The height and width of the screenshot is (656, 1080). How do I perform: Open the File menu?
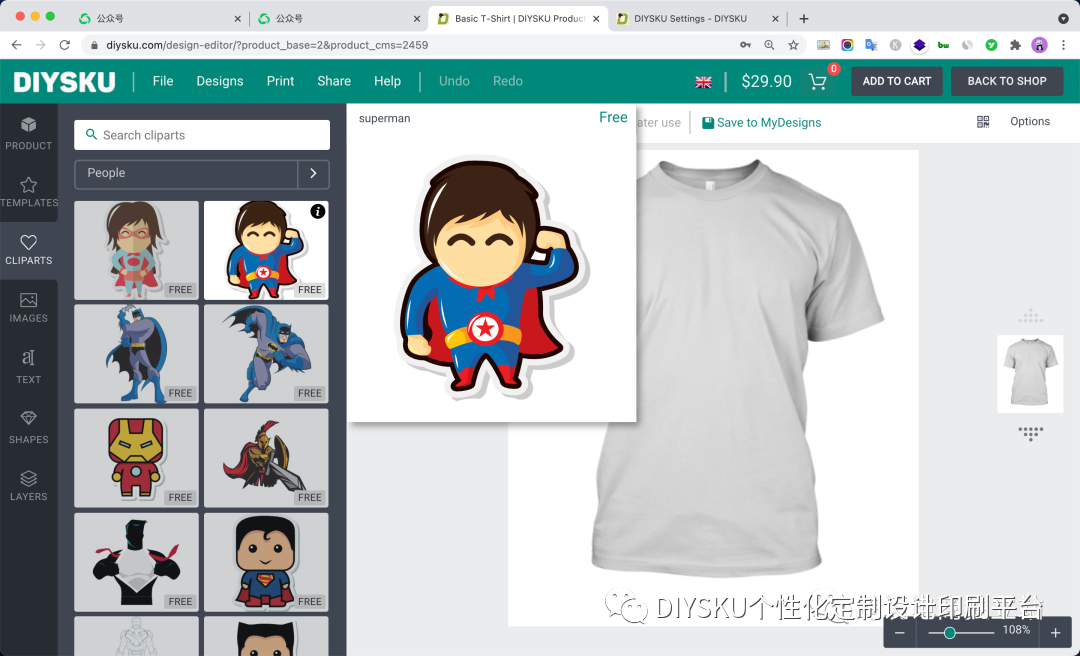(x=163, y=81)
